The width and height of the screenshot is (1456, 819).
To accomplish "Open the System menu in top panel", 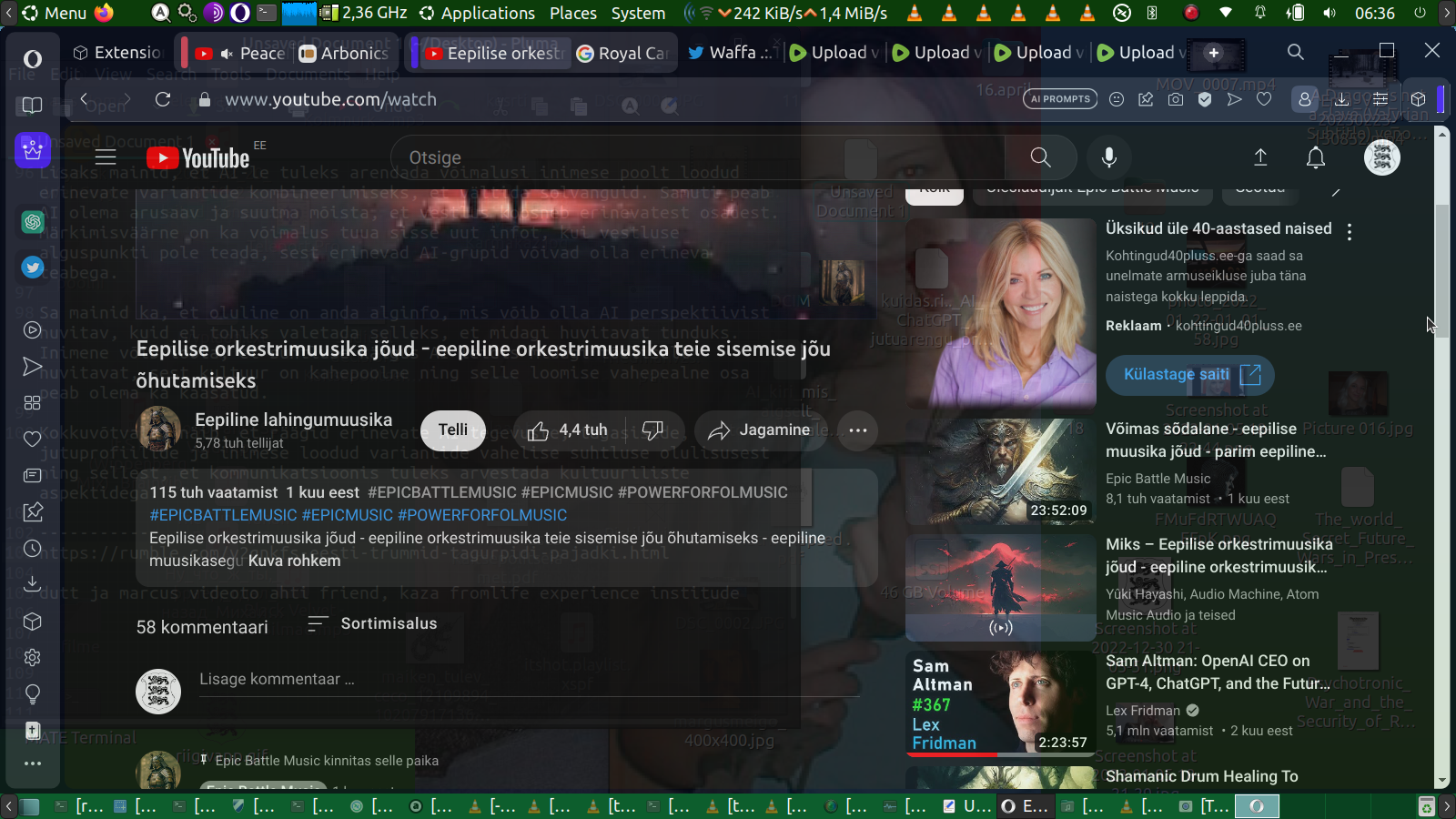I will (638, 13).
